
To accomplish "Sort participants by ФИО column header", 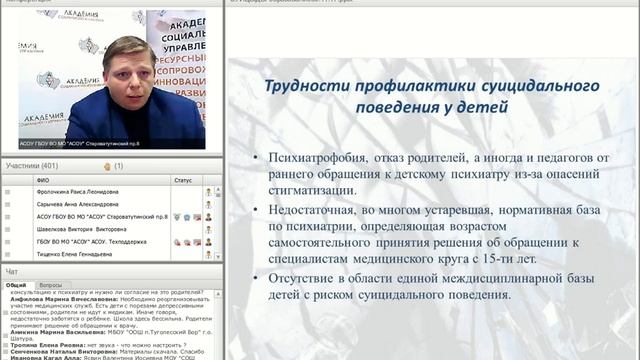I will (102, 180).
